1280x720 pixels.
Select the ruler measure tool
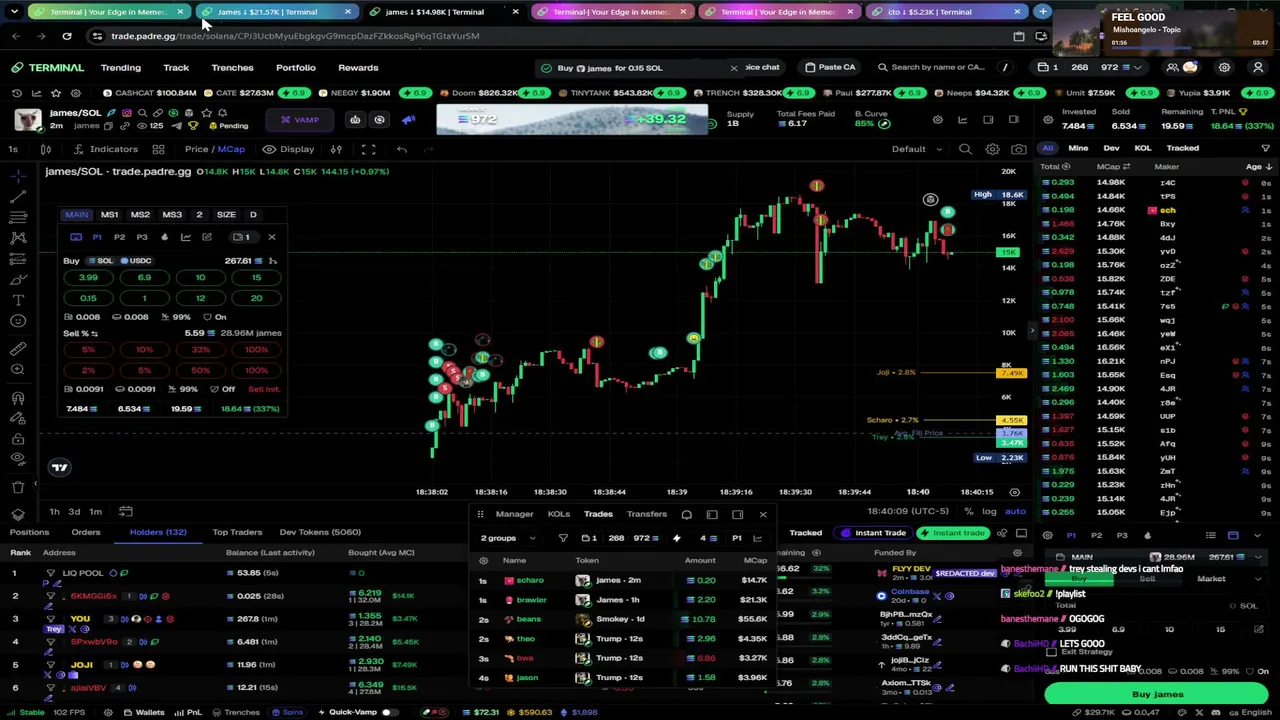pos(18,349)
